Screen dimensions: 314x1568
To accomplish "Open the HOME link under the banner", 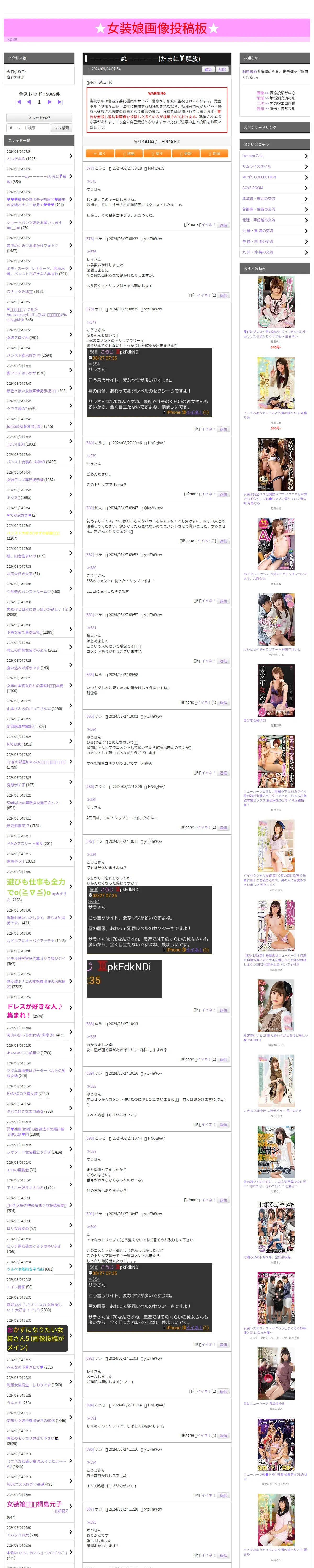I will pos(12,39).
